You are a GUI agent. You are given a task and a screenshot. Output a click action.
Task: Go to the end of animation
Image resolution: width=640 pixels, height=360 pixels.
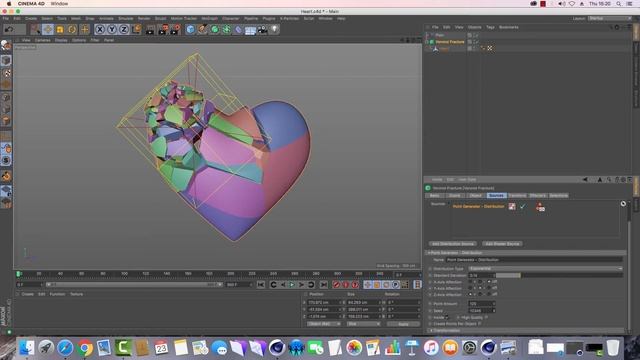323,284
